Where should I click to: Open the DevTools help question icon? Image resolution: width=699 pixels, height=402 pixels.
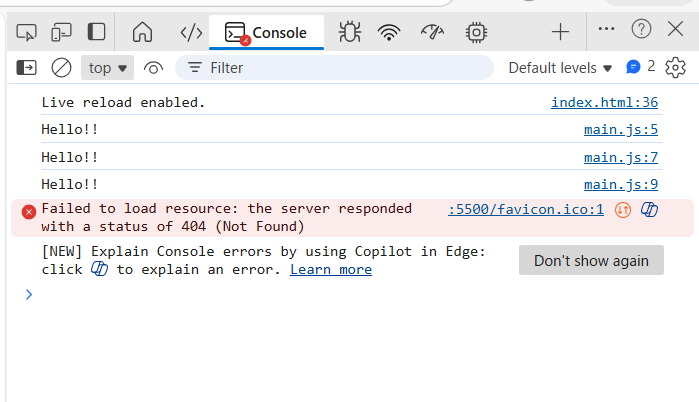(641, 30)
